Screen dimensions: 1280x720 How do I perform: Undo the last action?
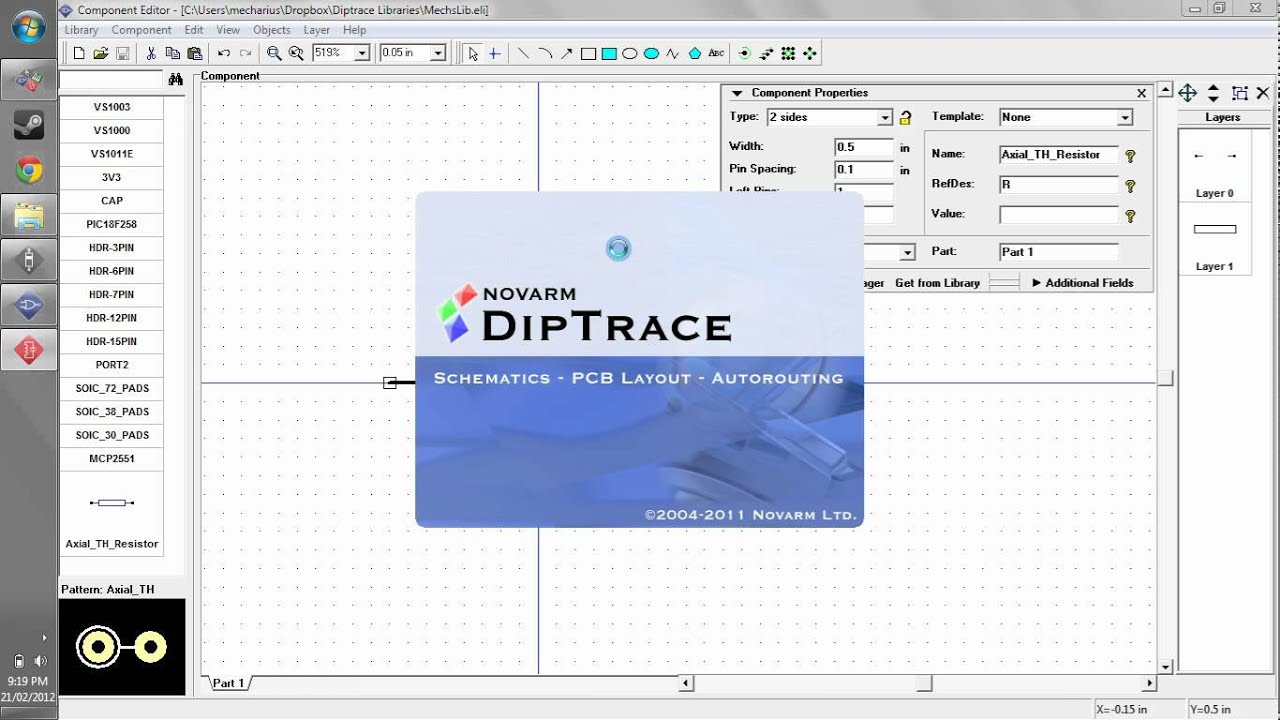pos(224,53)
